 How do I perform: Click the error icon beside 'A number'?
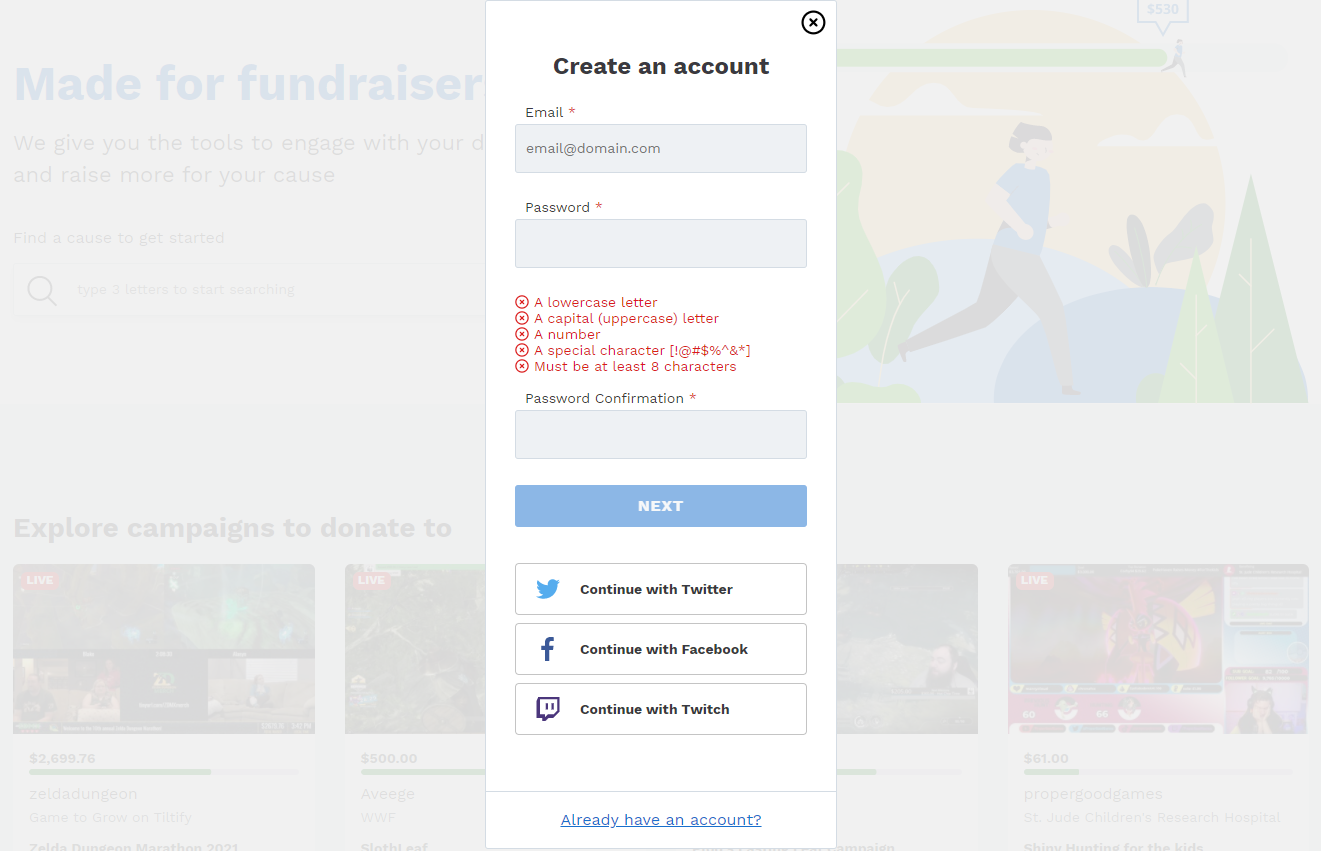click(522, 334)
